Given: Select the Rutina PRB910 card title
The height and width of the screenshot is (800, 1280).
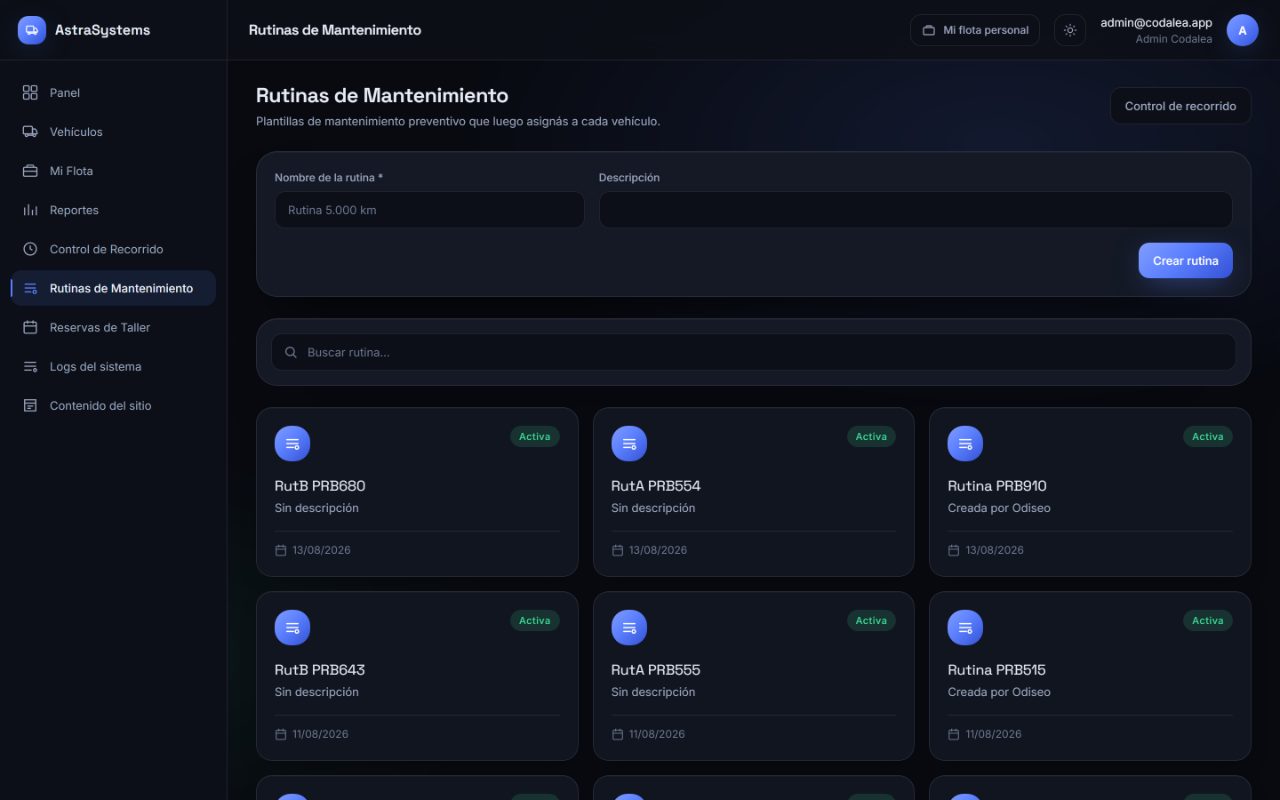Looking at the screenshot, I should [x=997, y=486].
